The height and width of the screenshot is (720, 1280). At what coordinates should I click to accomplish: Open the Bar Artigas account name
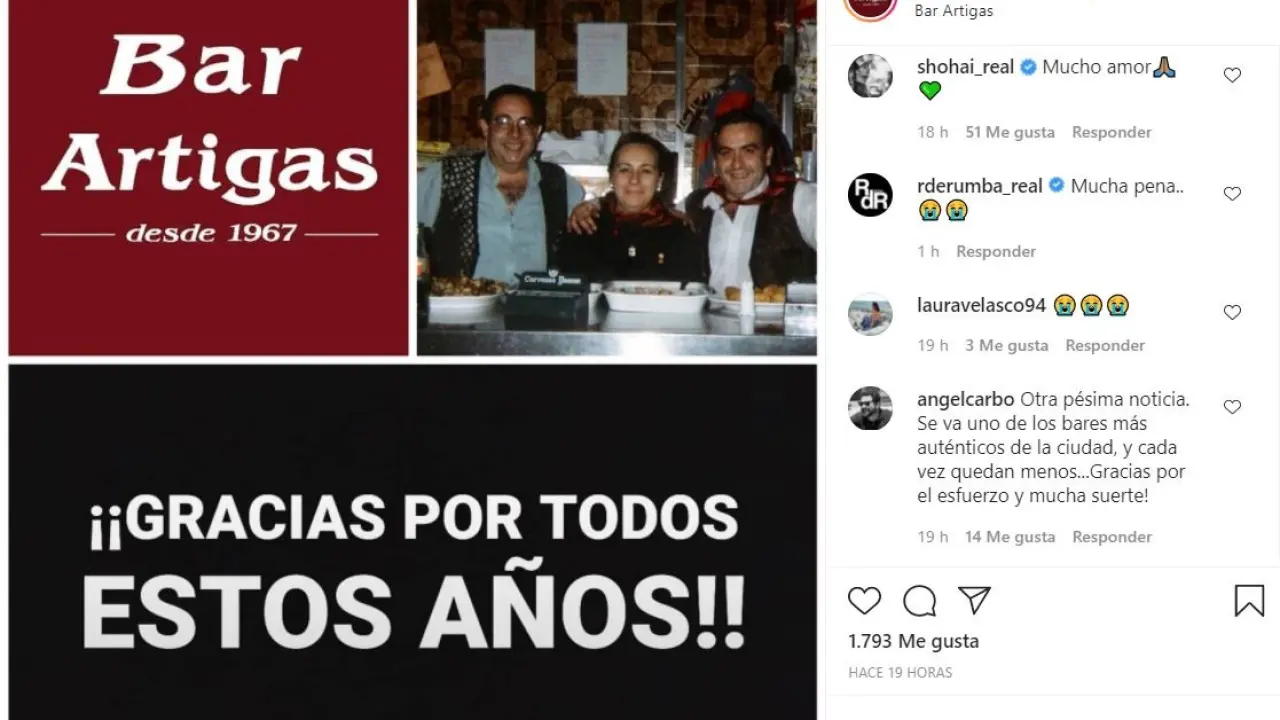pos(954,11)
